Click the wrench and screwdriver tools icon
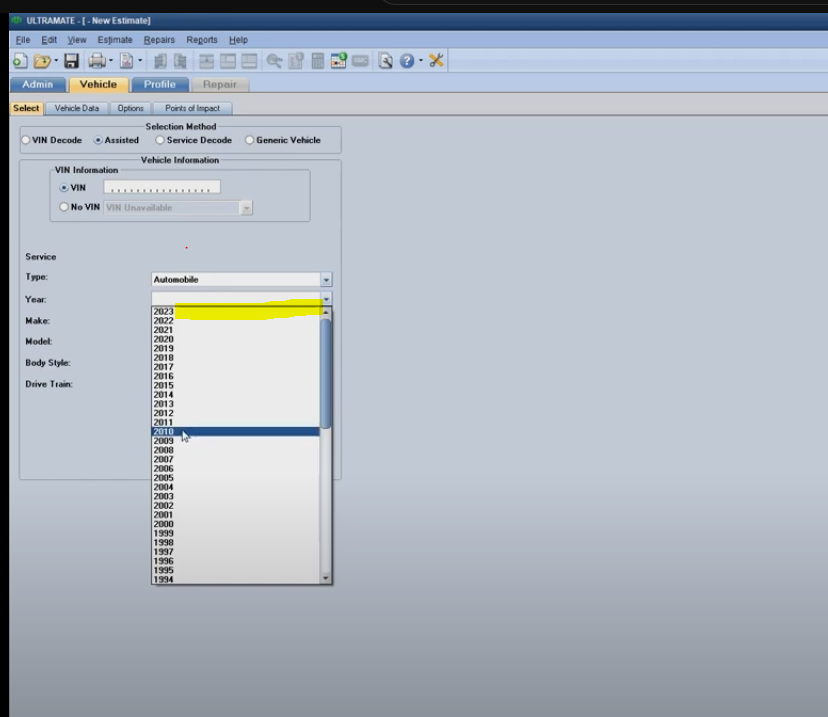 [436, 62]
